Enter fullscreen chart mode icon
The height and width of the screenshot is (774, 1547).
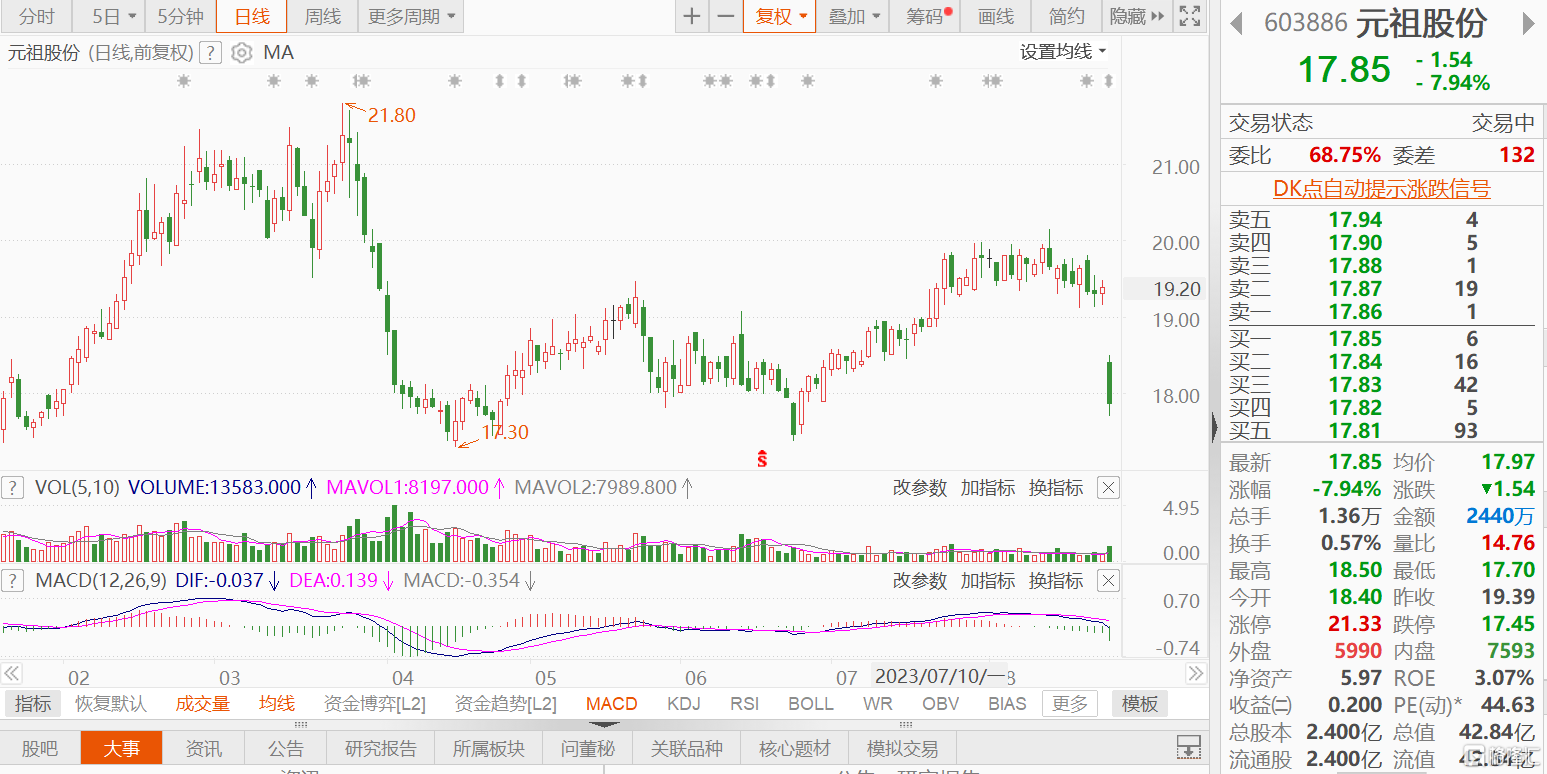[x=1188, y=16]
